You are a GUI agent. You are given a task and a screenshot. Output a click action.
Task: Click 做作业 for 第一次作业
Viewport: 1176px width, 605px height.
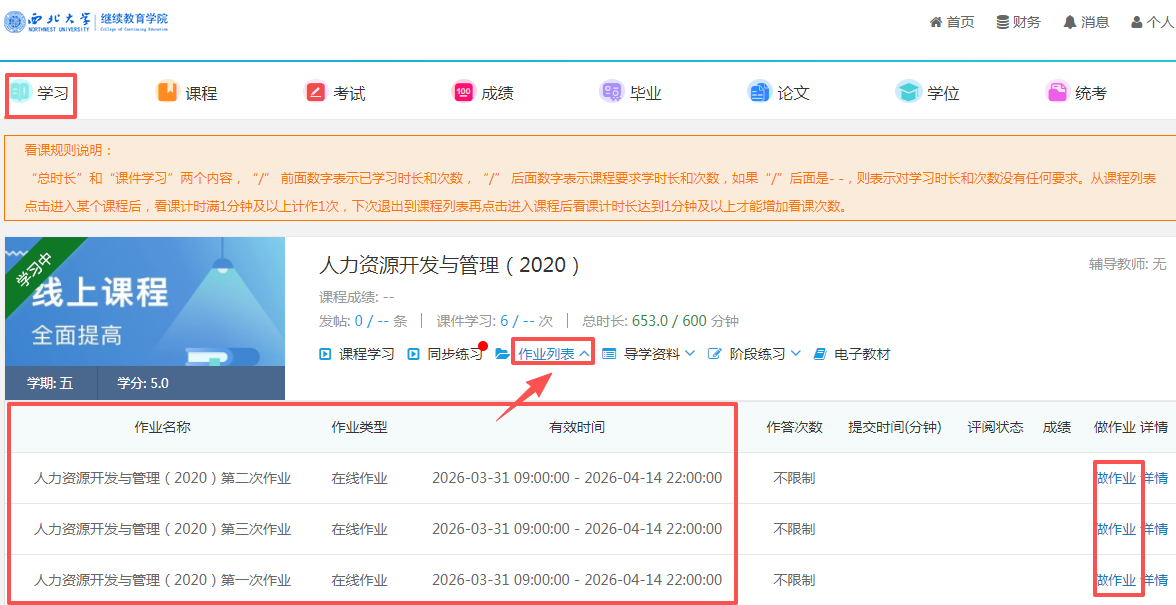pyautogui.click(x=1116, y=580)
